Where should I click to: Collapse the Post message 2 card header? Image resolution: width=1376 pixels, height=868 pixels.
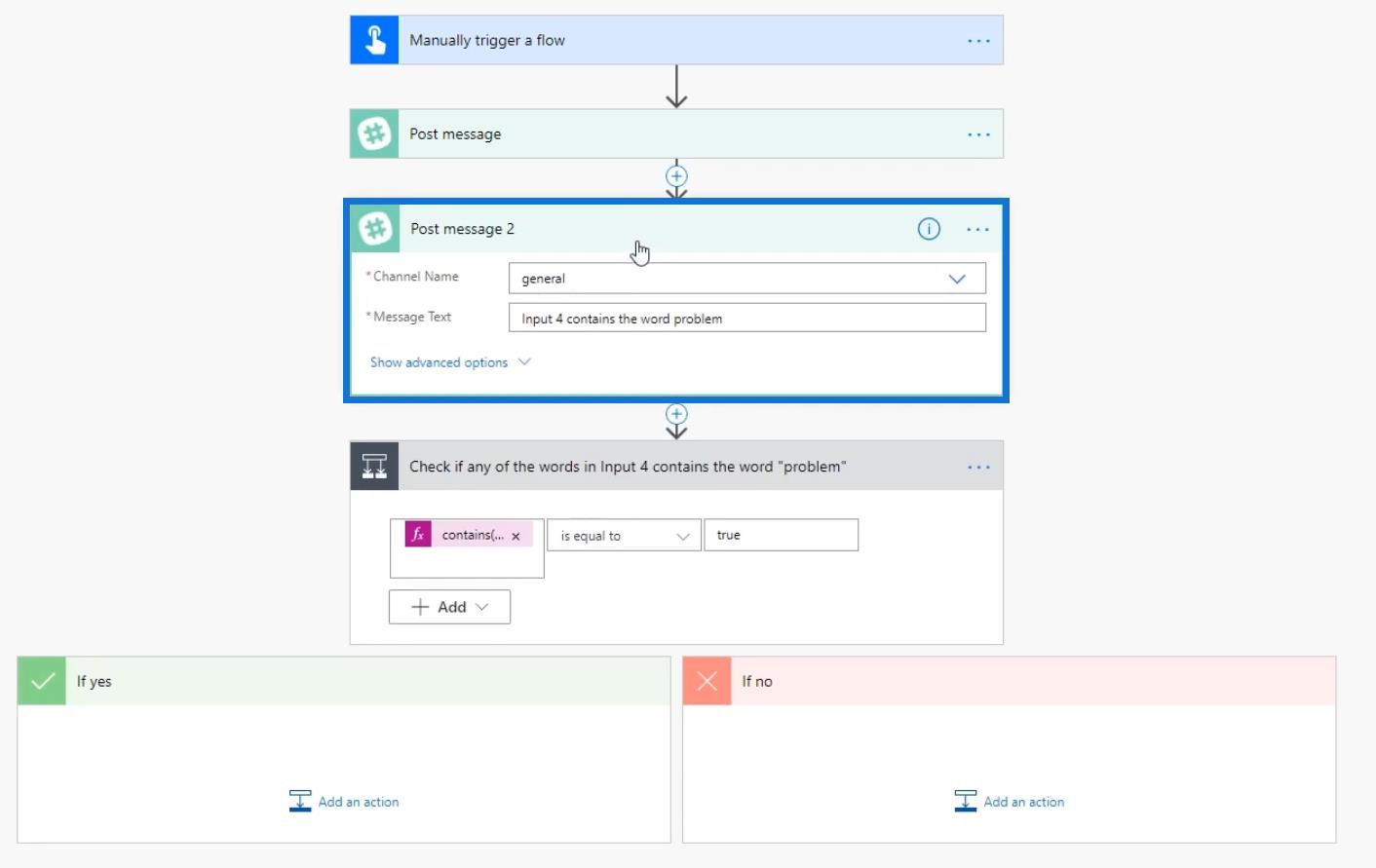676,229
